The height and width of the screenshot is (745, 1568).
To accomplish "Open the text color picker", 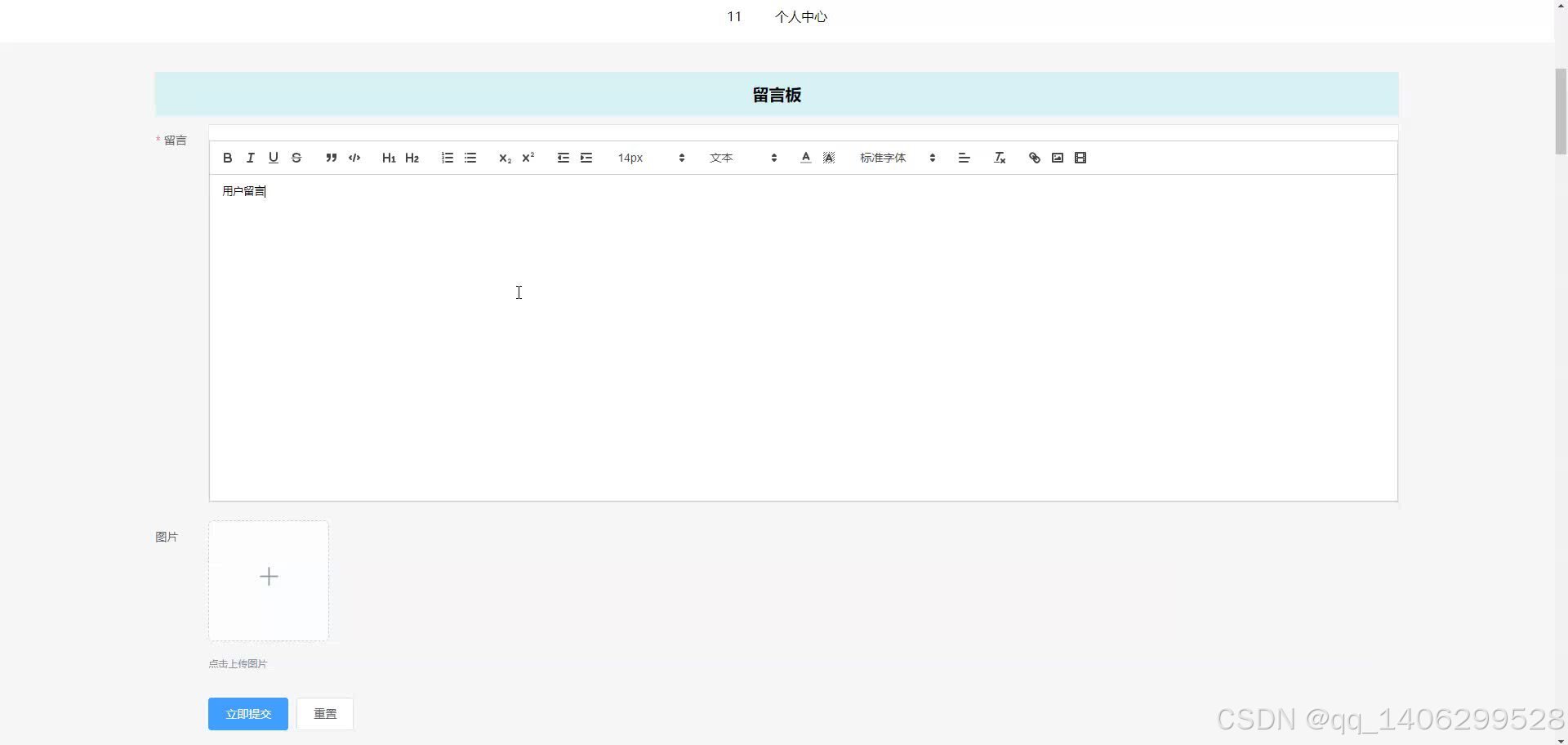I will click(x=806, y=158).
